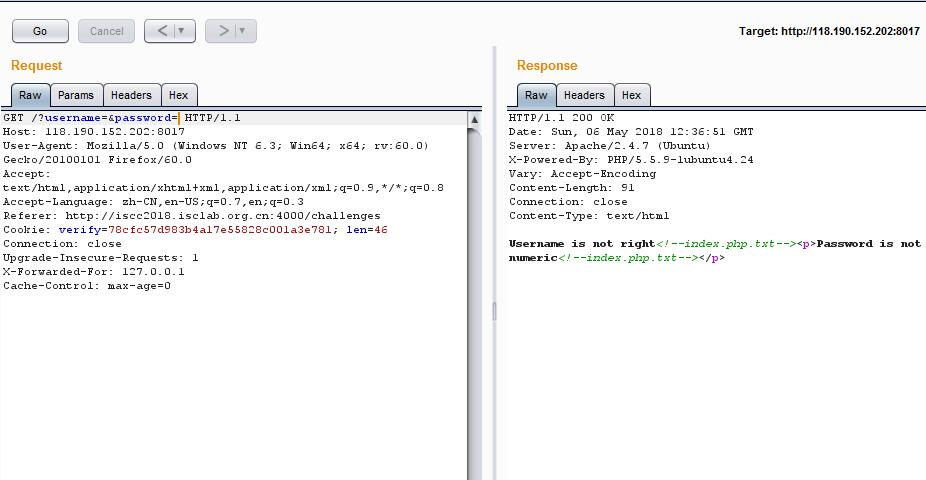The height and width of the screenshot is (480, 926).
Task: Click the Referer header line
Action: (192, 216)
